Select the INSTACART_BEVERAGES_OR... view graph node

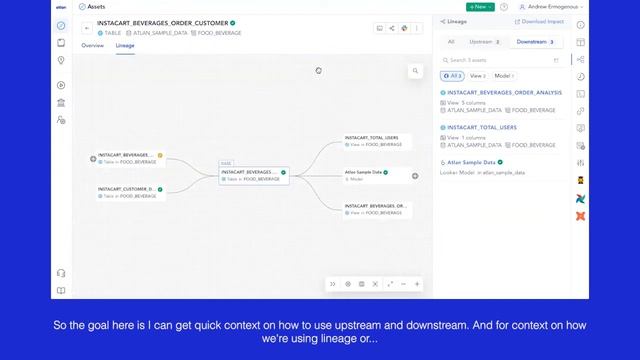pyautogui.click(x=377, y=209)
